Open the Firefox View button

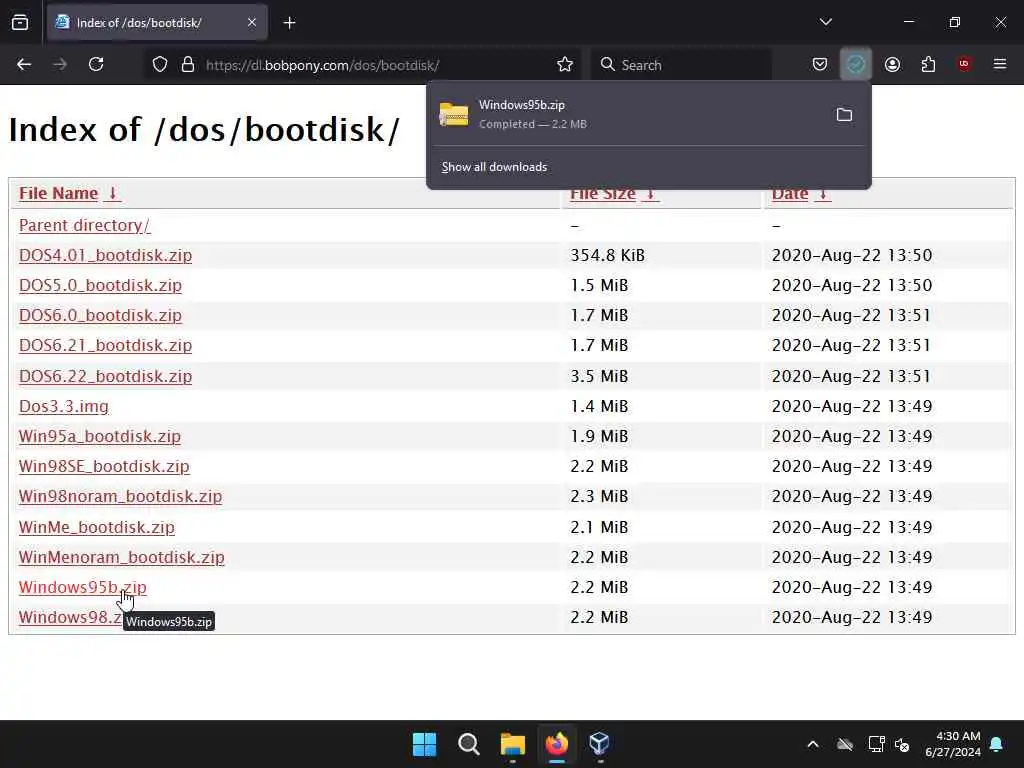tap(20, 23)
